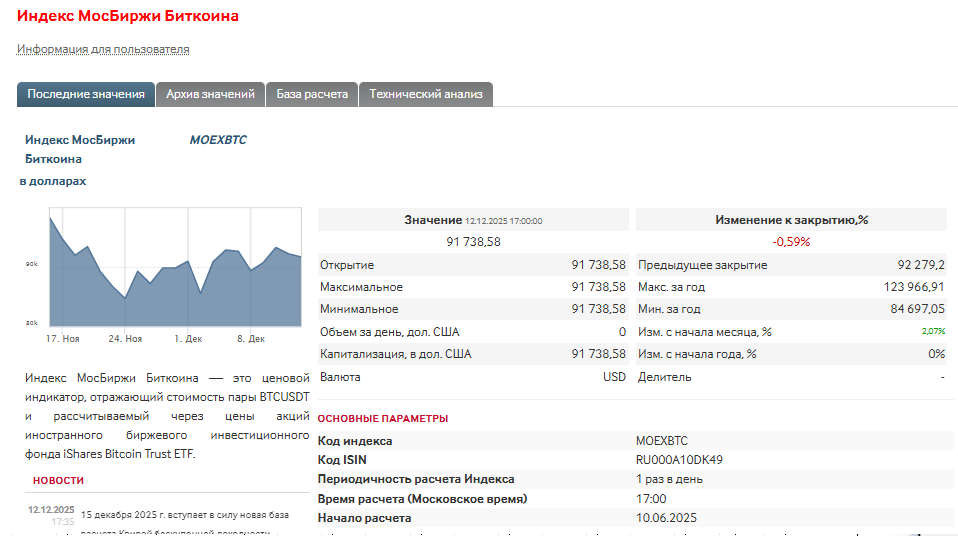
Task: Click Капитализация, в дол. США label
Action: (x=396, y=354)
